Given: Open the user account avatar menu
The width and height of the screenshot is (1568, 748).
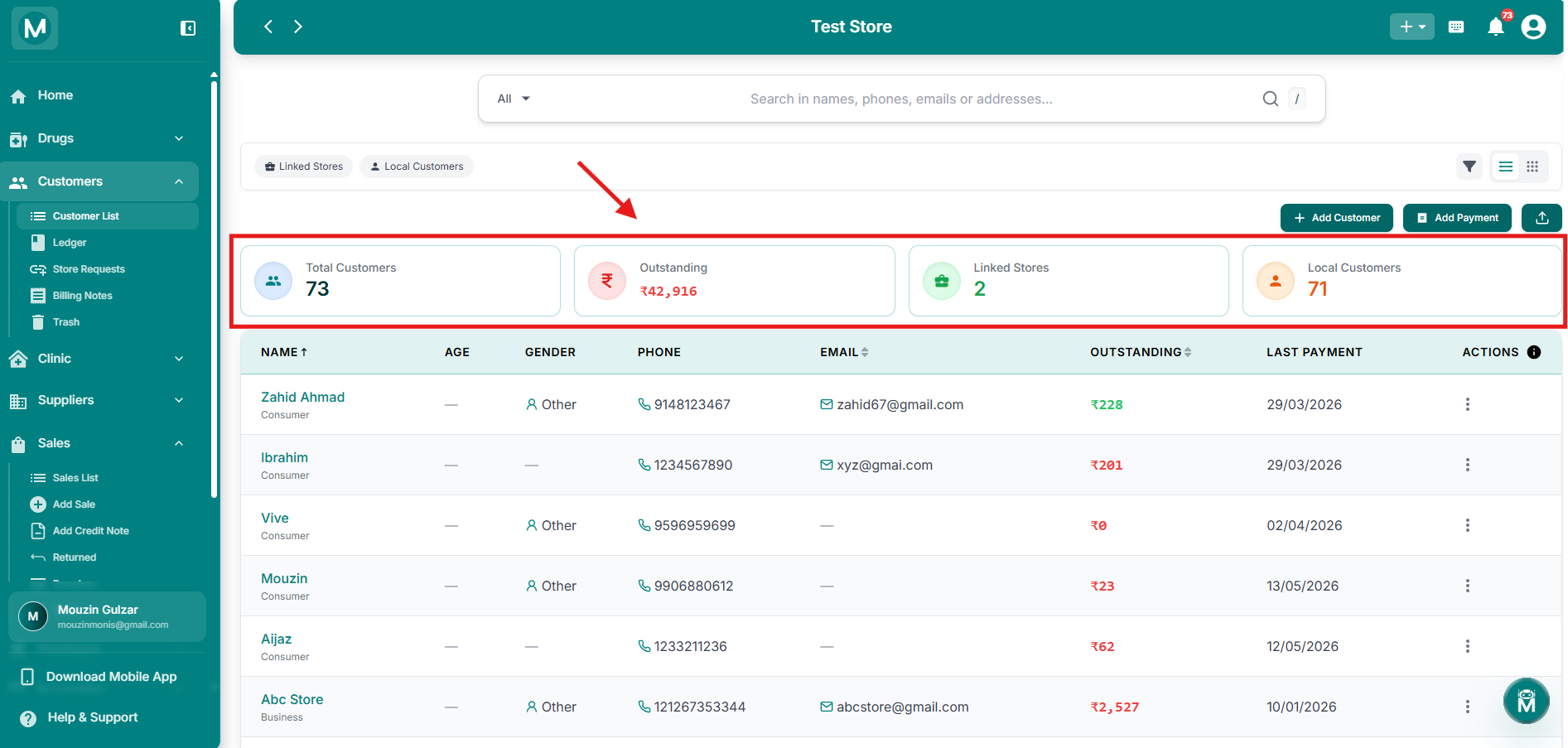Looking at the screenshot, I should pyautogui.click(x=1534, y=27).
